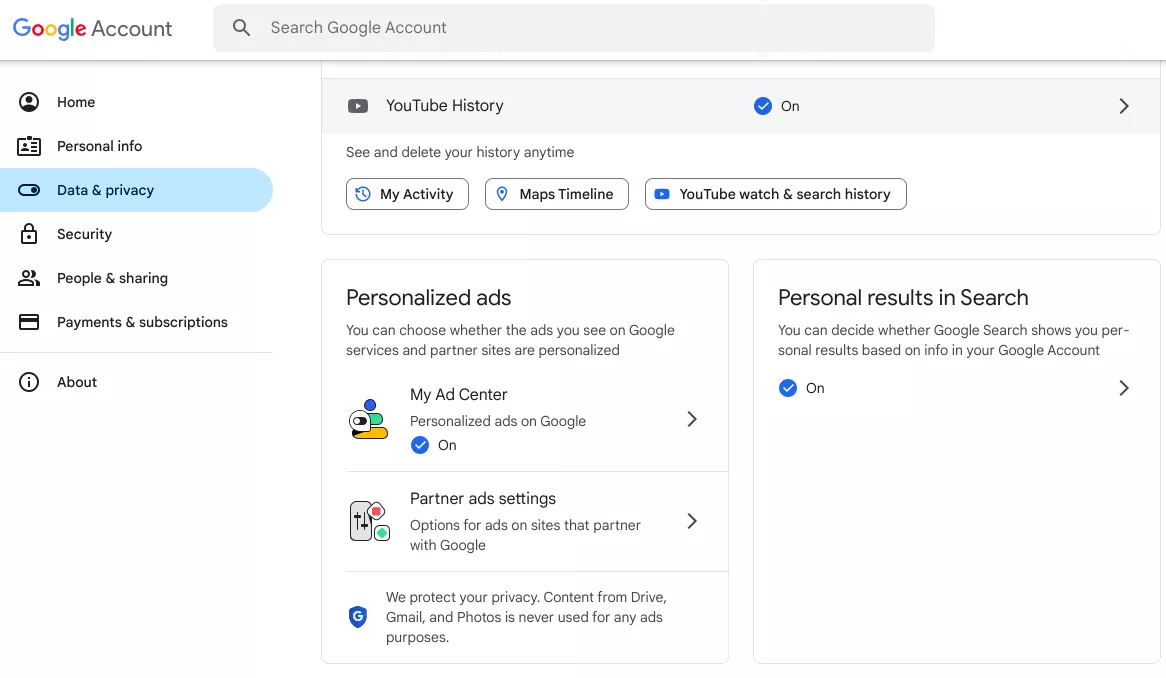Click the Google Account logo

click(92, 28)
